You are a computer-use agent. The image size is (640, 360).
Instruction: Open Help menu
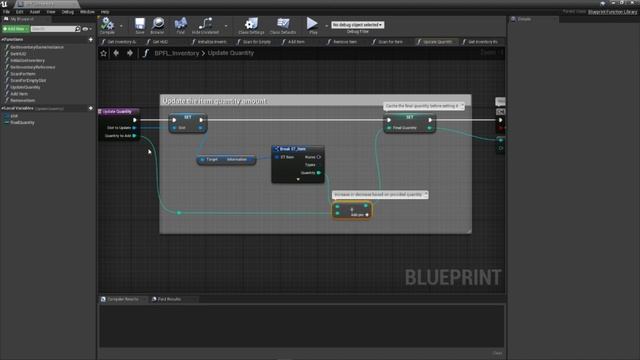point(105,12)
